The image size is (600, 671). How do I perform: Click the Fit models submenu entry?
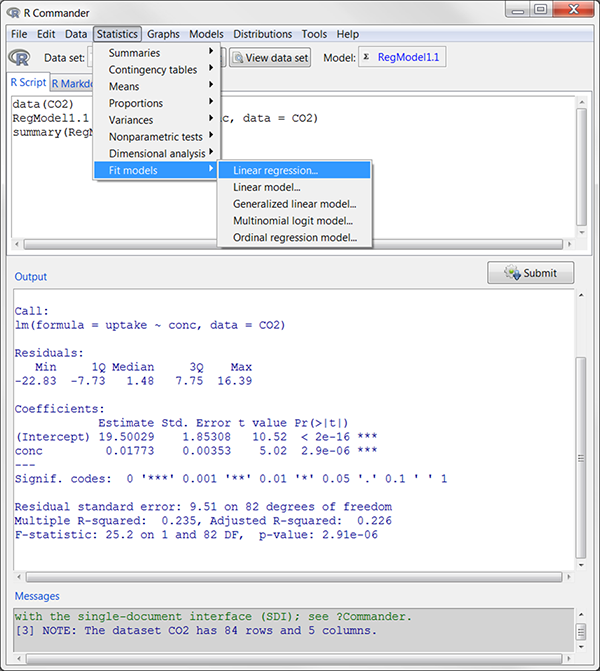[156, 170]
